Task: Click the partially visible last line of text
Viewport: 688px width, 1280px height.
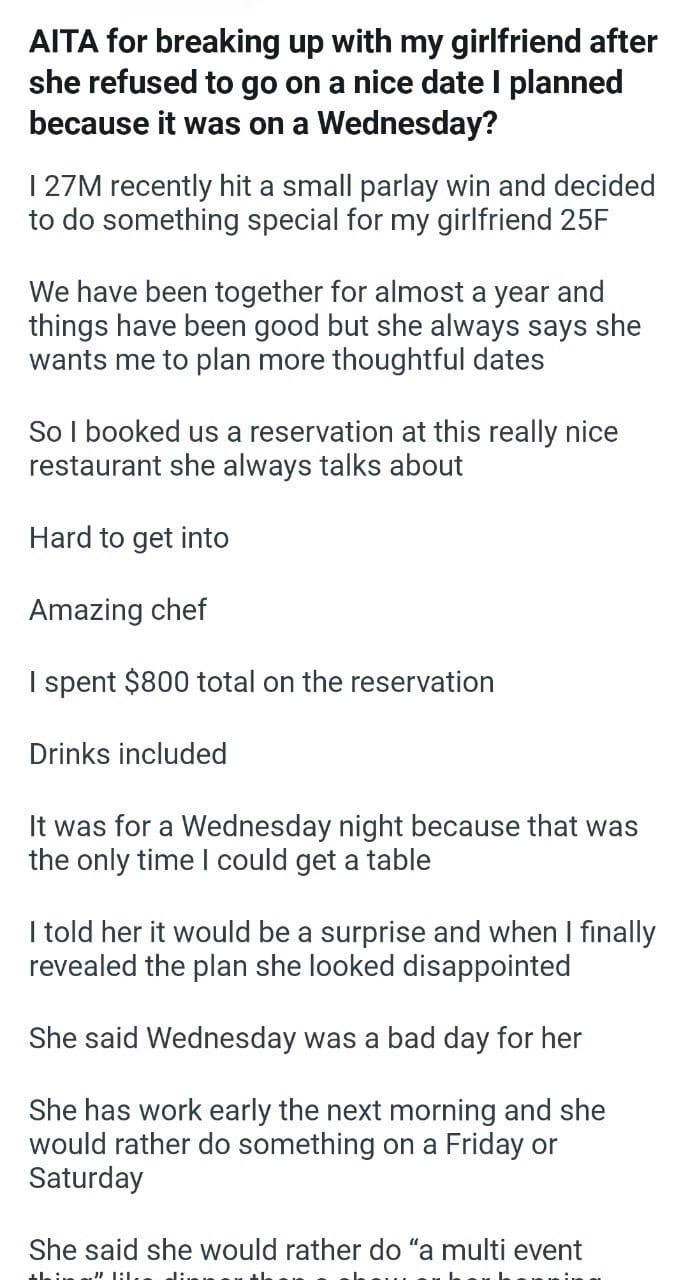Action: [x=314, y=1275]
